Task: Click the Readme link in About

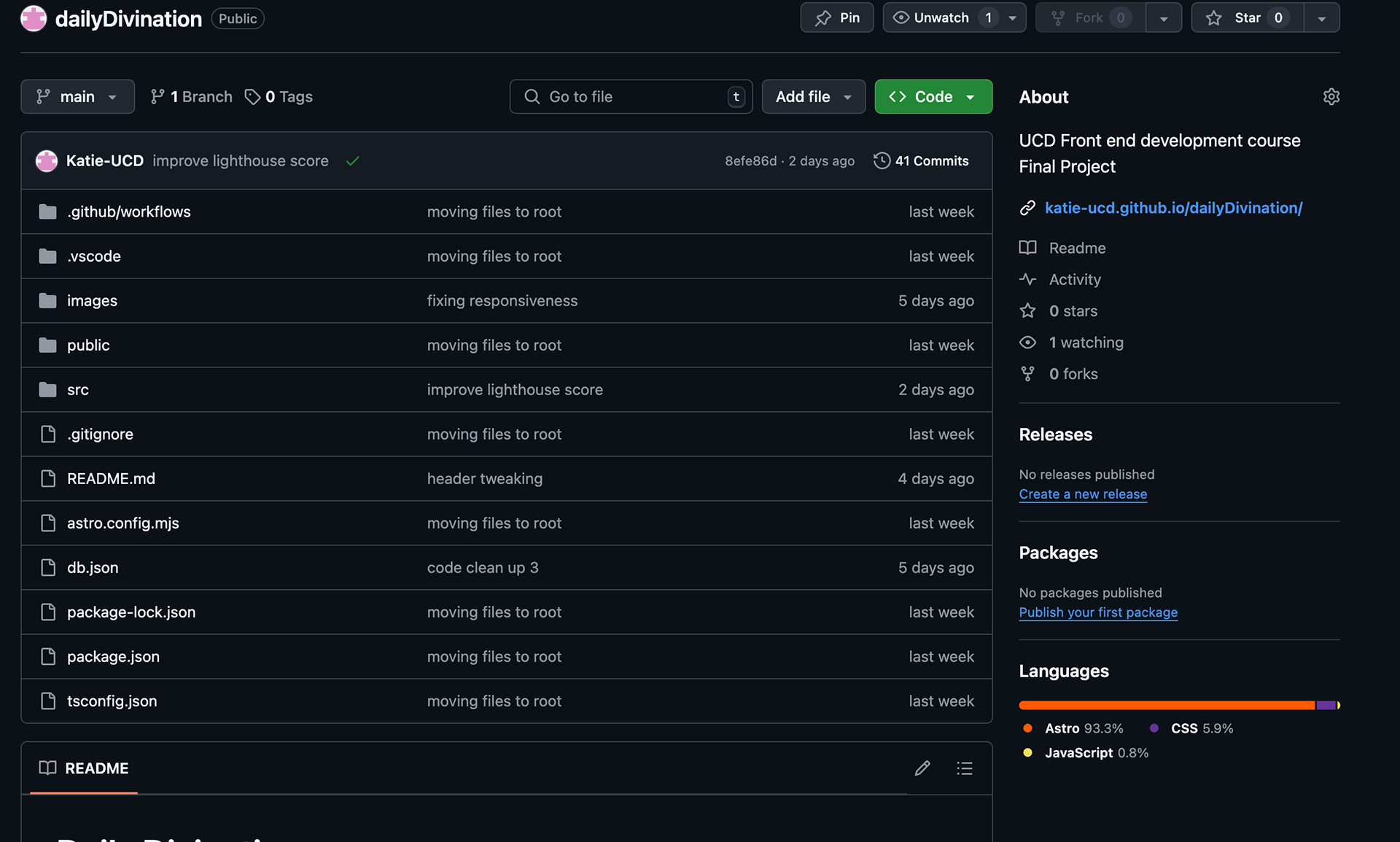Action: coord(1077,249)
